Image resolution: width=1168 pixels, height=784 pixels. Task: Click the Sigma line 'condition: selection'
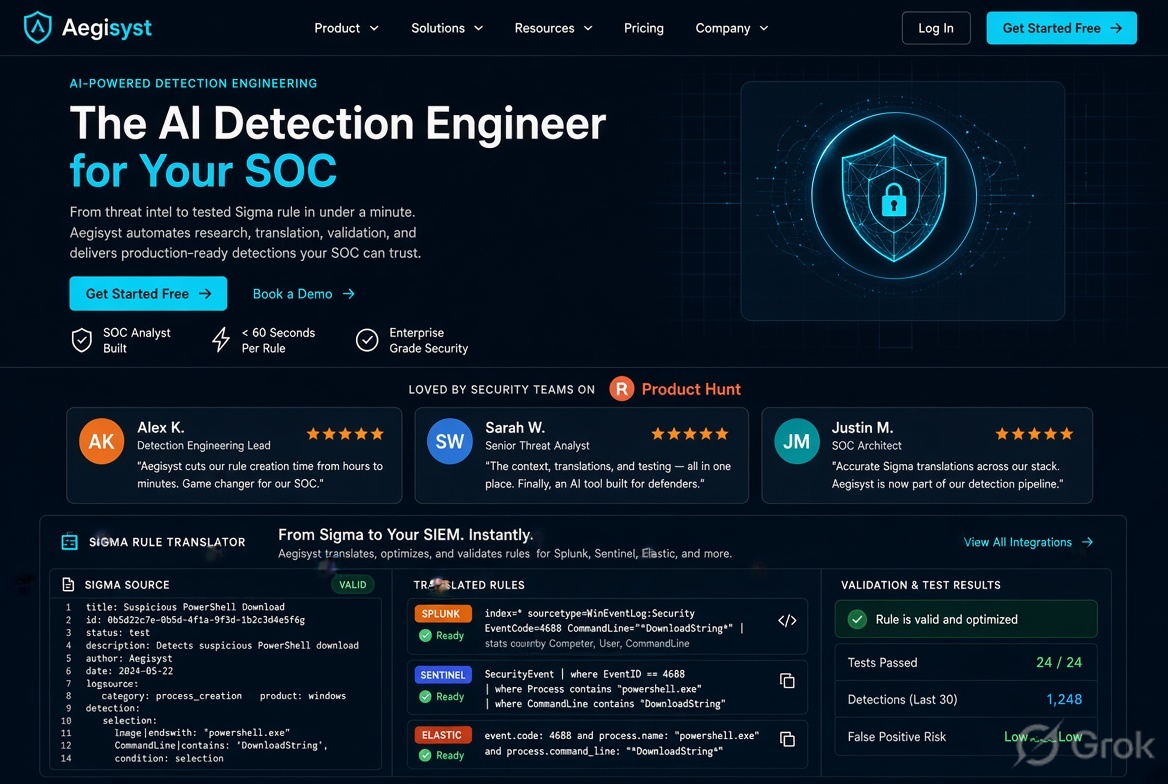[x=168, y=758]
